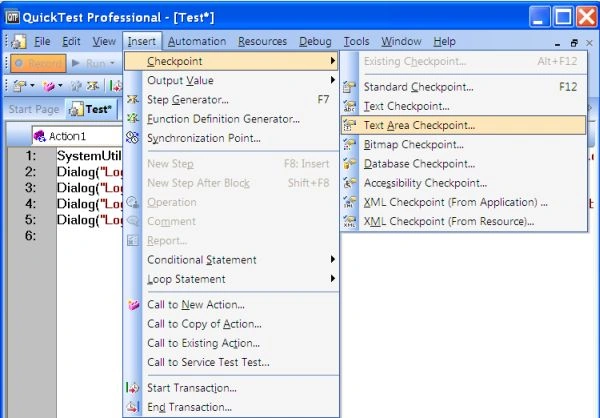600x418 pixels.
Task: Open the Debug menu
Action: point(315,41)
